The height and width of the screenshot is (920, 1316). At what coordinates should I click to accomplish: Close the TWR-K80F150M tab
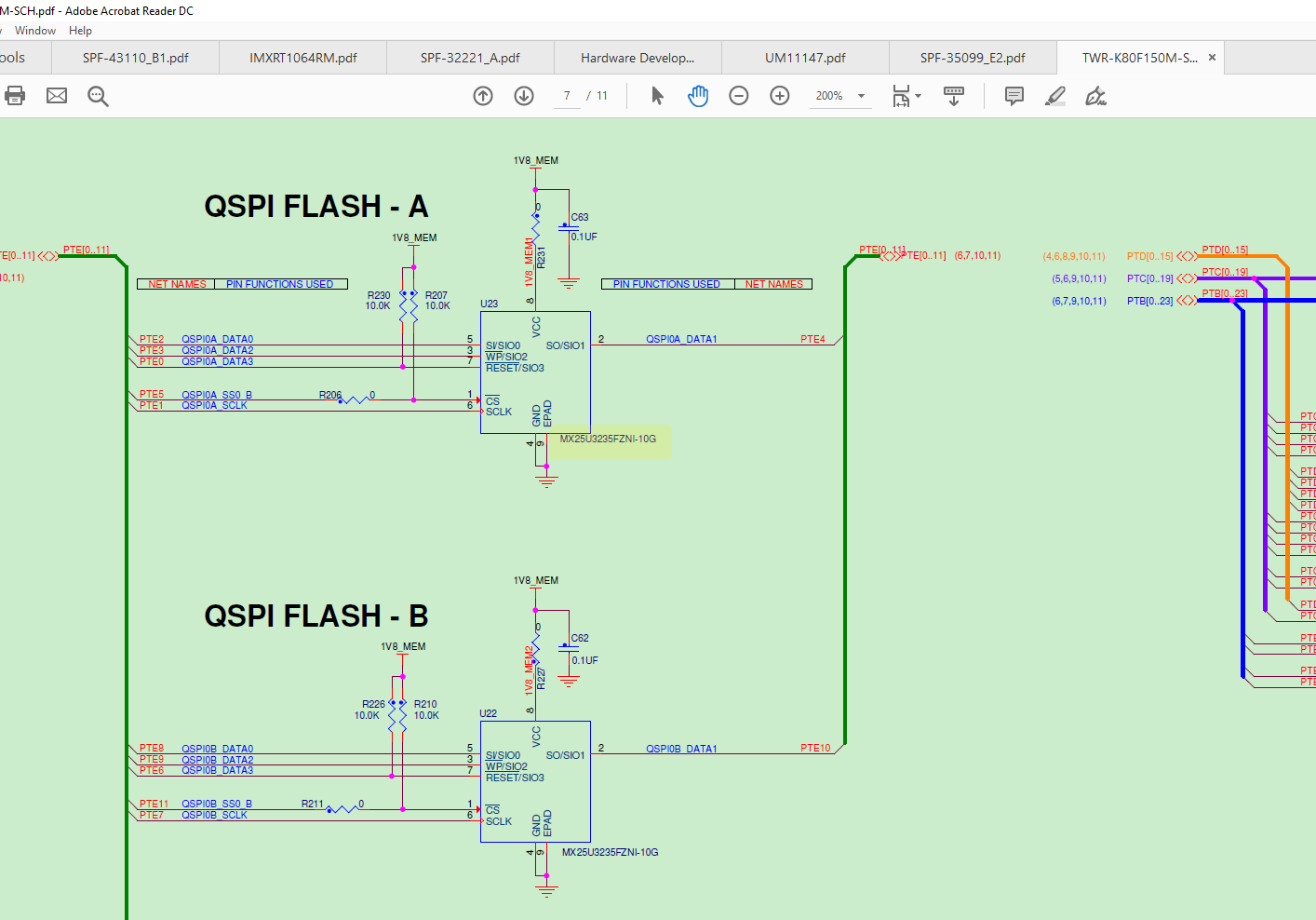click(1212, 58)
